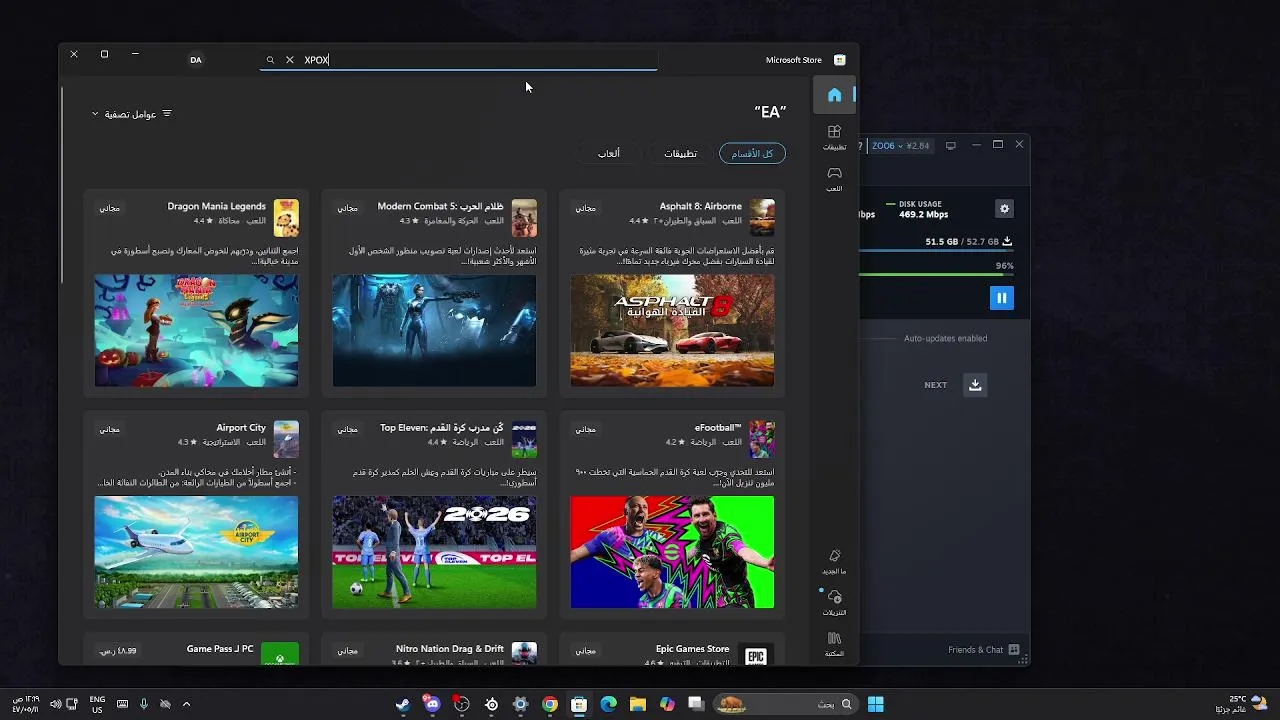This screenshot has height=720, width=1280.
Task: Select the Games (ألعاب) filter tab
Action: (x=609, y=153)
